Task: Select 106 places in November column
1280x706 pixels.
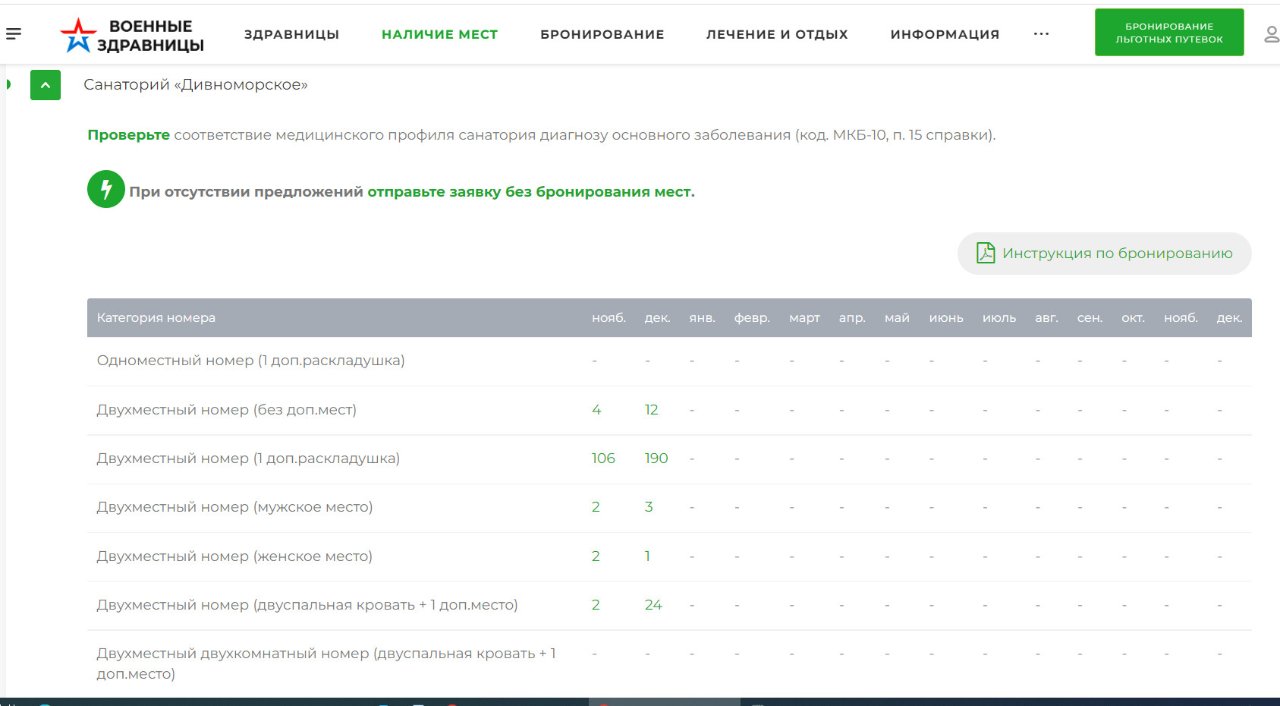Action: click(603, 458)
